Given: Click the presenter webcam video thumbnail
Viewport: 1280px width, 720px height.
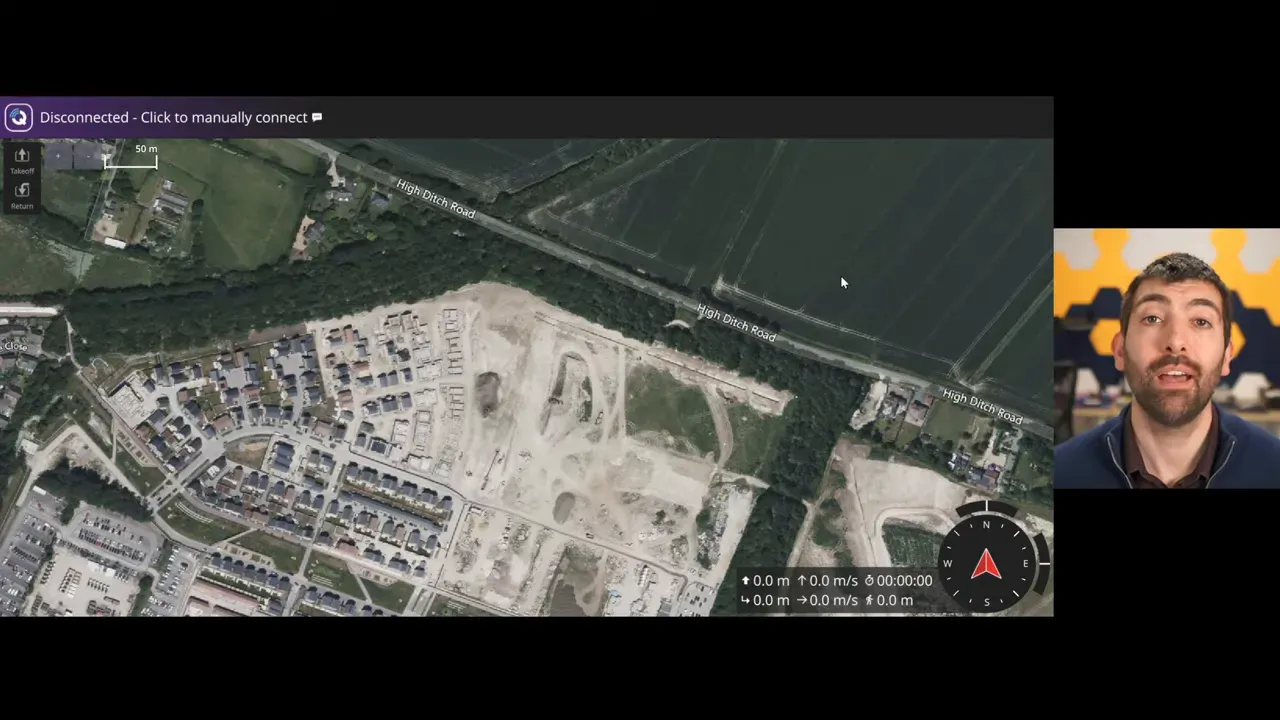Looking at the screenshot, I should [x=1166, y=358].
